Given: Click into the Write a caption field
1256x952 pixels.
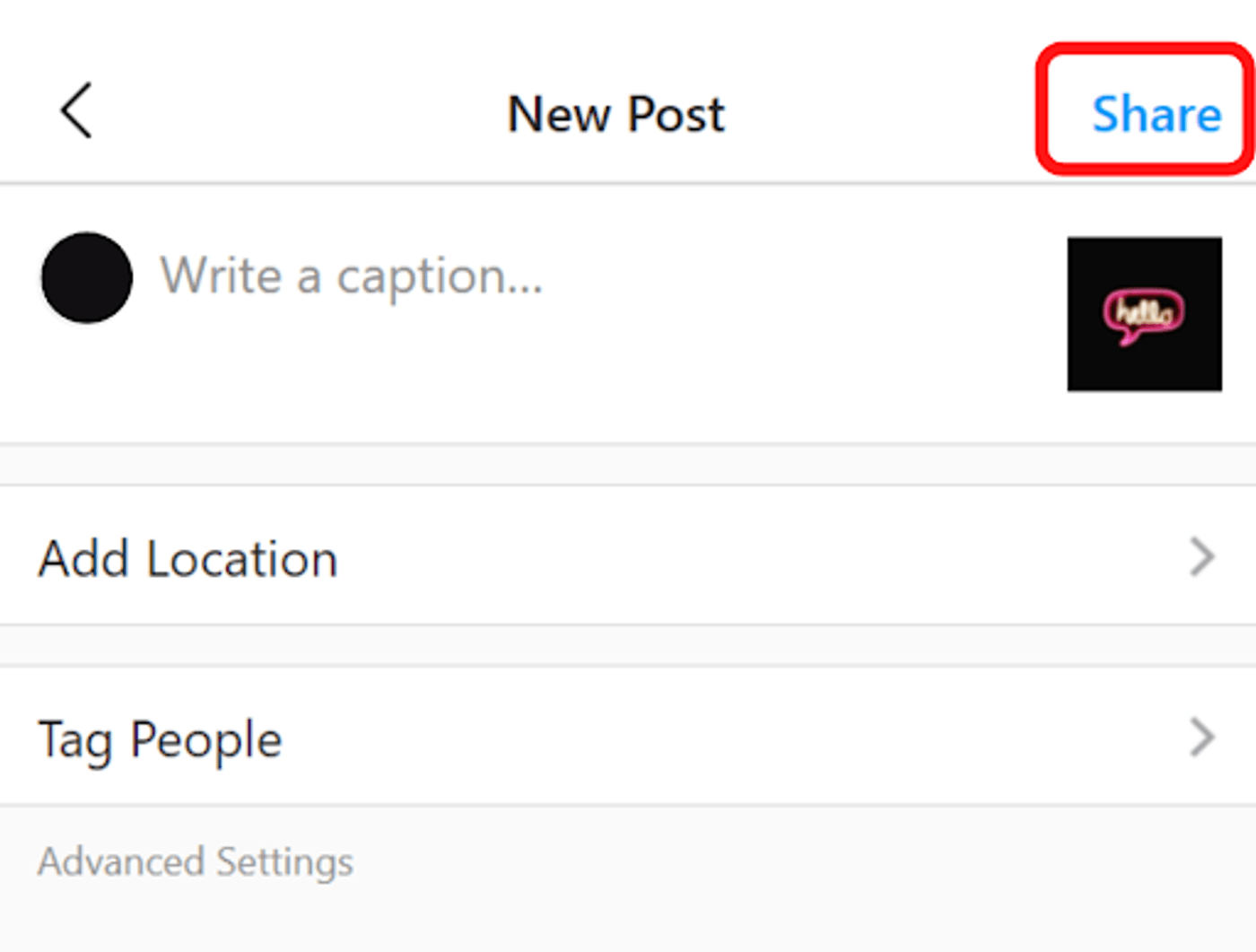Looking at the screenshot, I should point(352,276).
